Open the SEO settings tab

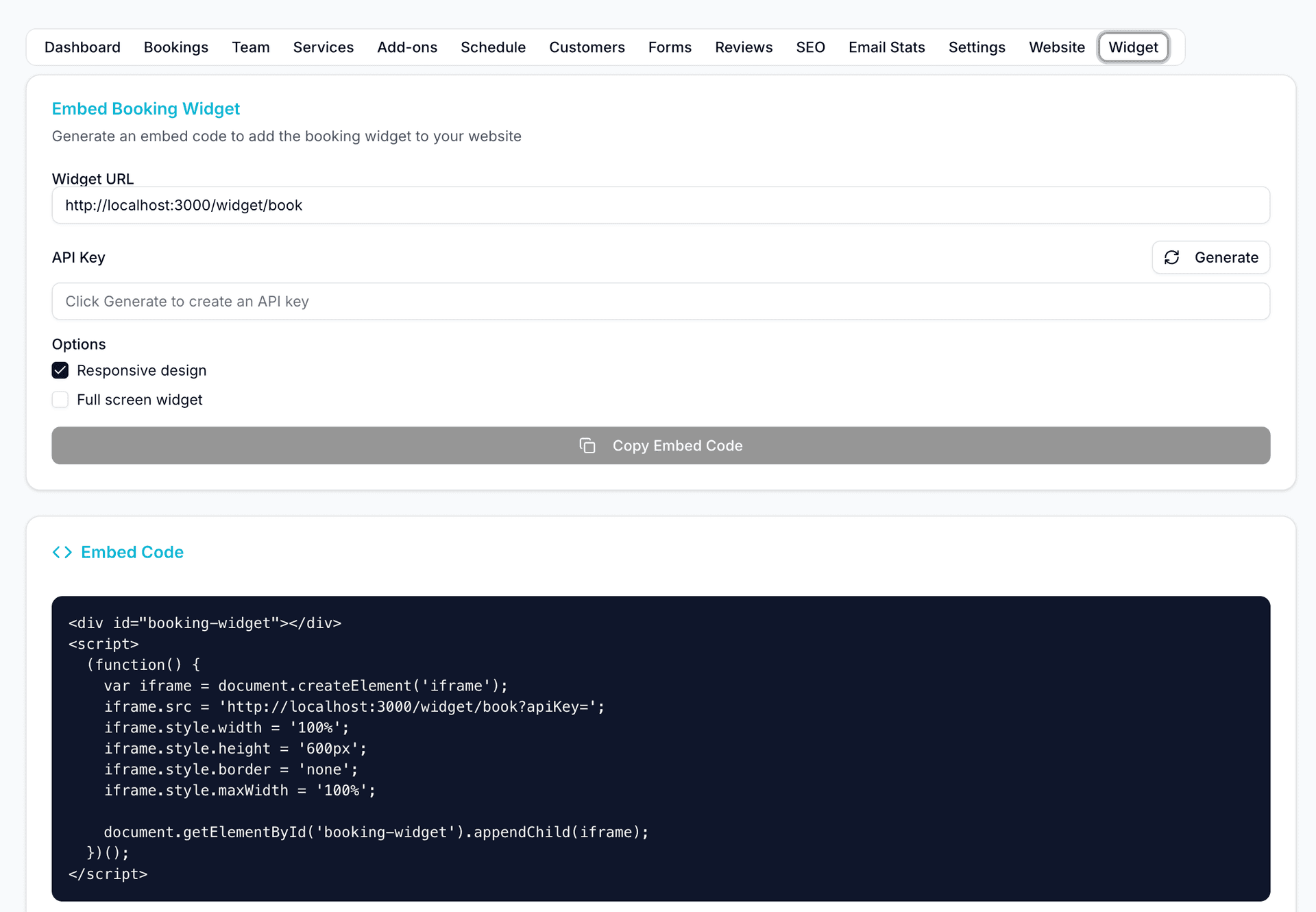[x=810, y=47]
